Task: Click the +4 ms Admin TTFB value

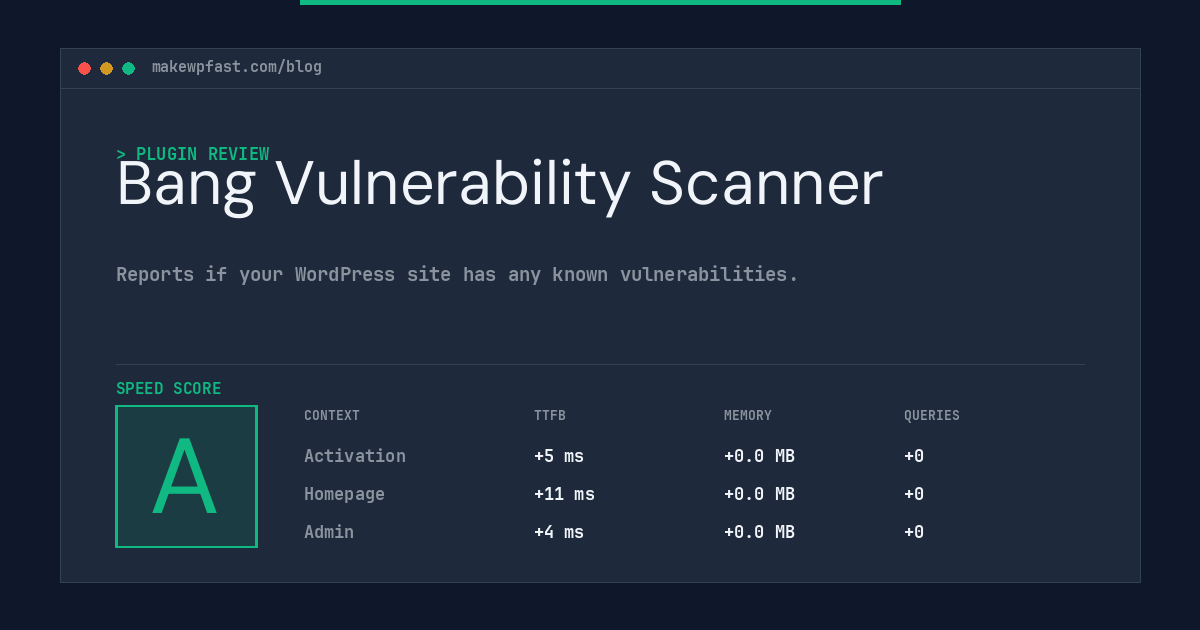Action: click(x=559, y=532)
